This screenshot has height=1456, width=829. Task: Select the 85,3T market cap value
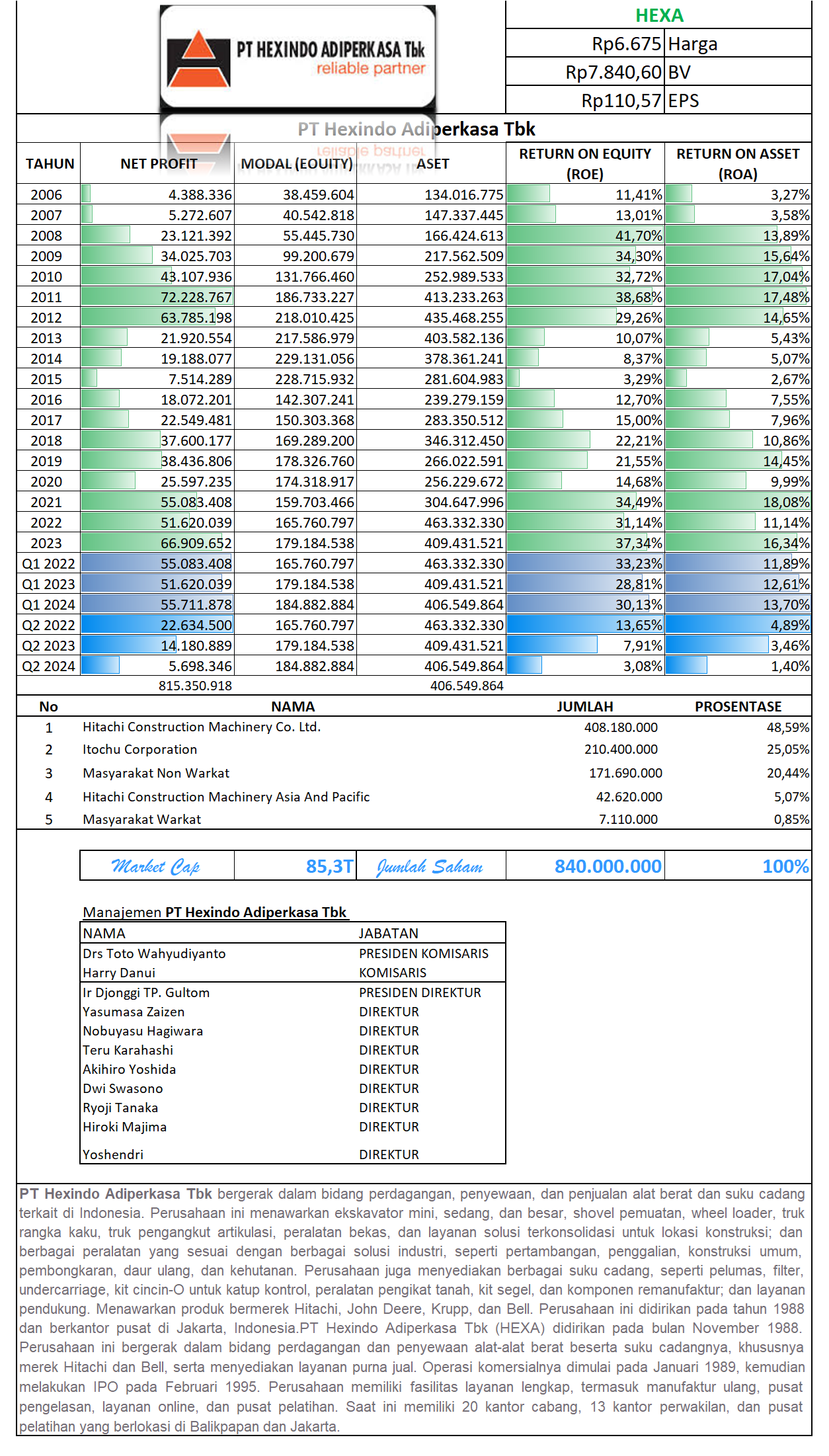coord(329,866)
